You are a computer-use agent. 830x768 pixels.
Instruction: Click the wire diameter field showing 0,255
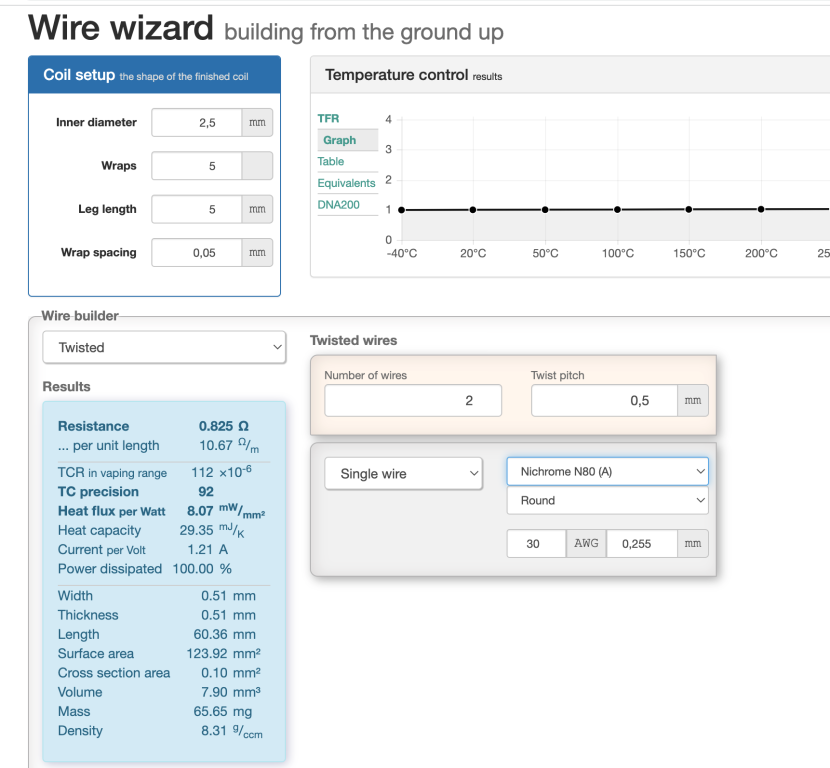(642, 544)
